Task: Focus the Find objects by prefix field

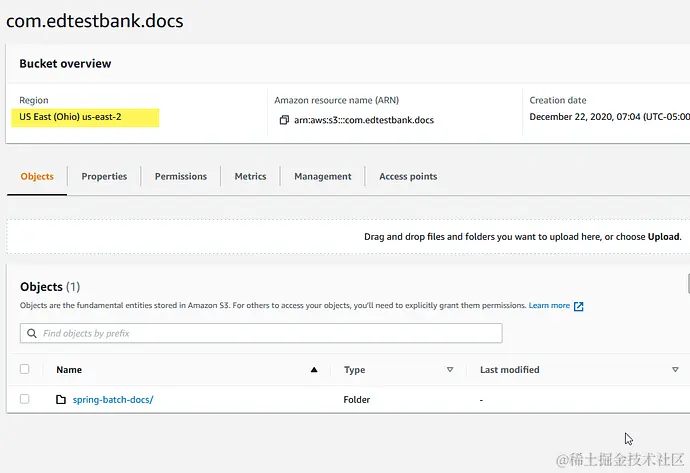Action: point(261,333)
